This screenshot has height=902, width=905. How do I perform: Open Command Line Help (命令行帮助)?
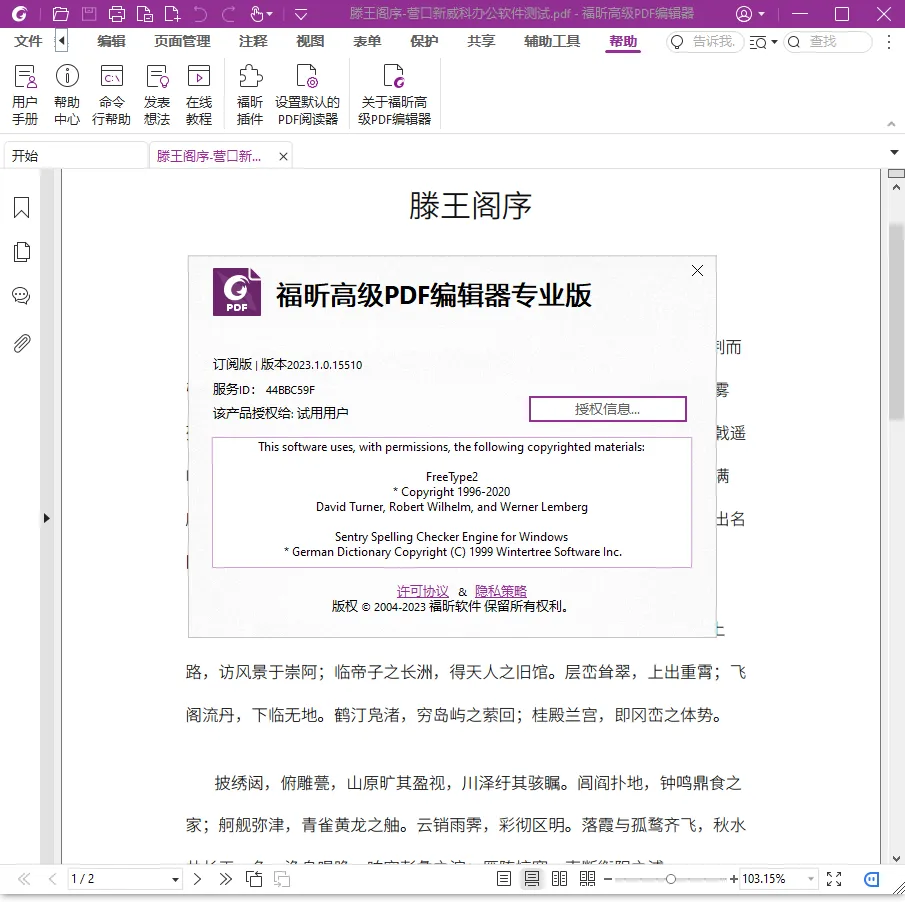point(111,95)
